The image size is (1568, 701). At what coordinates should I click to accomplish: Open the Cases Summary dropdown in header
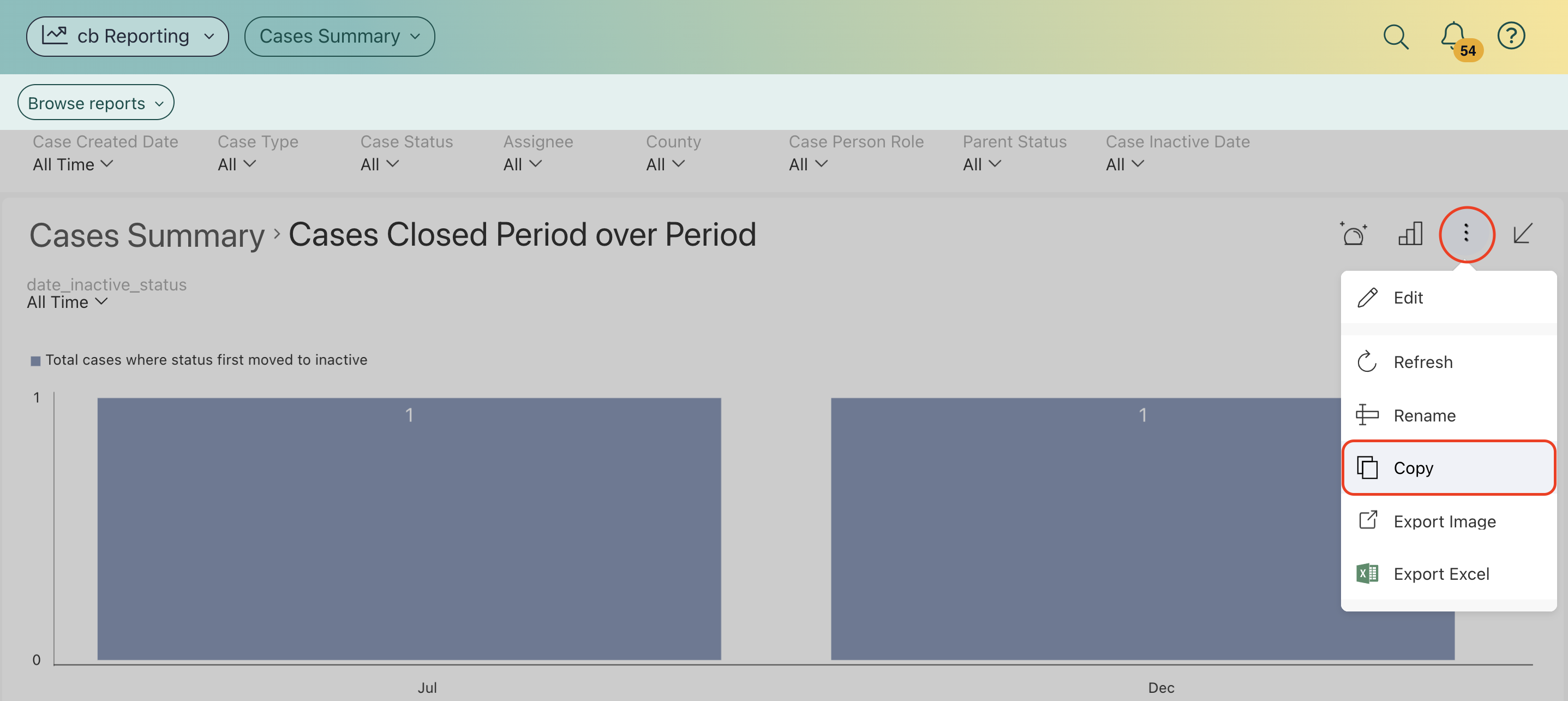(x=339, y=37)
